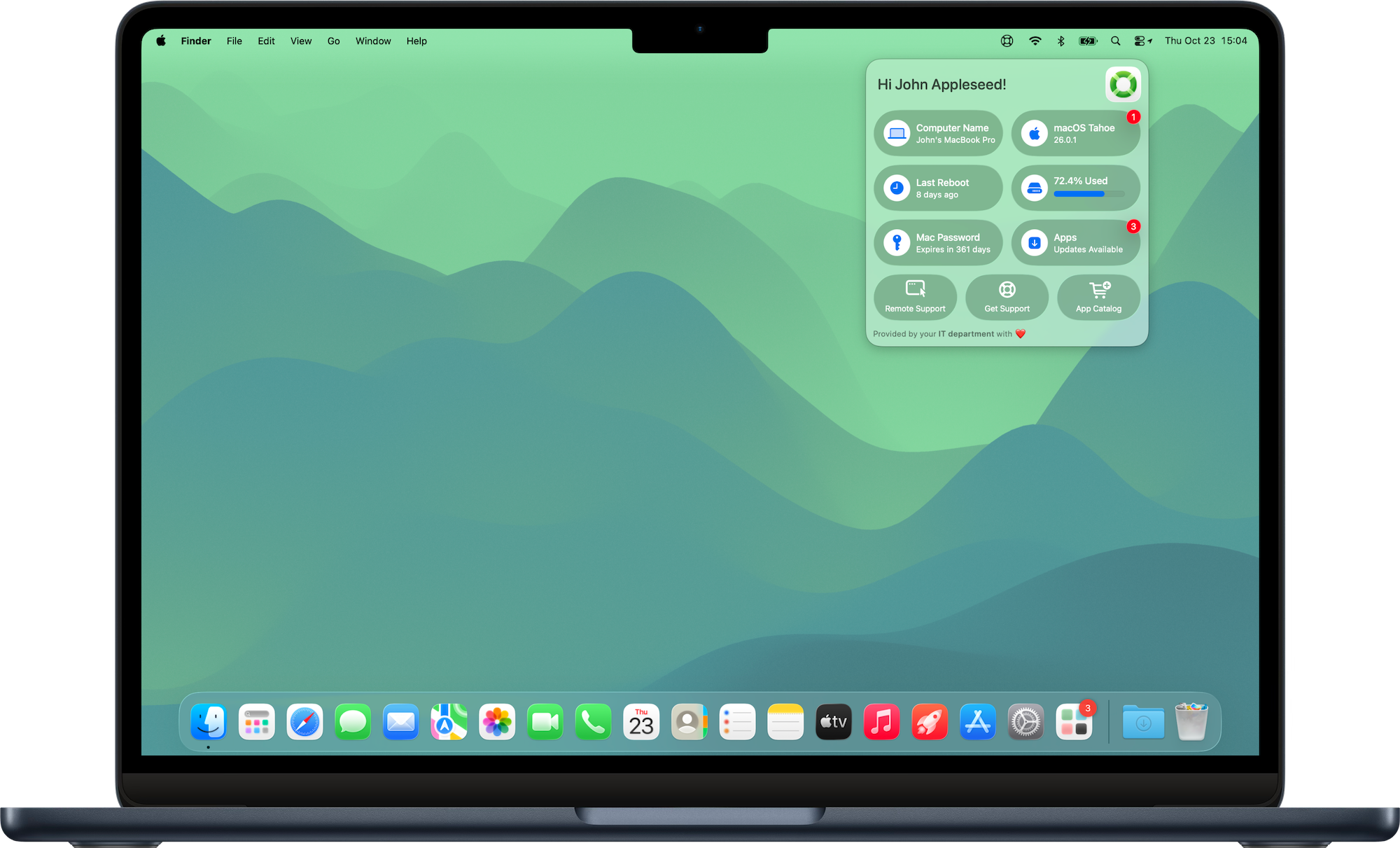Click the lifebuoy icon in menu bar
The width and height of the screenshot is (1400, 848).
pos(1007,41)
